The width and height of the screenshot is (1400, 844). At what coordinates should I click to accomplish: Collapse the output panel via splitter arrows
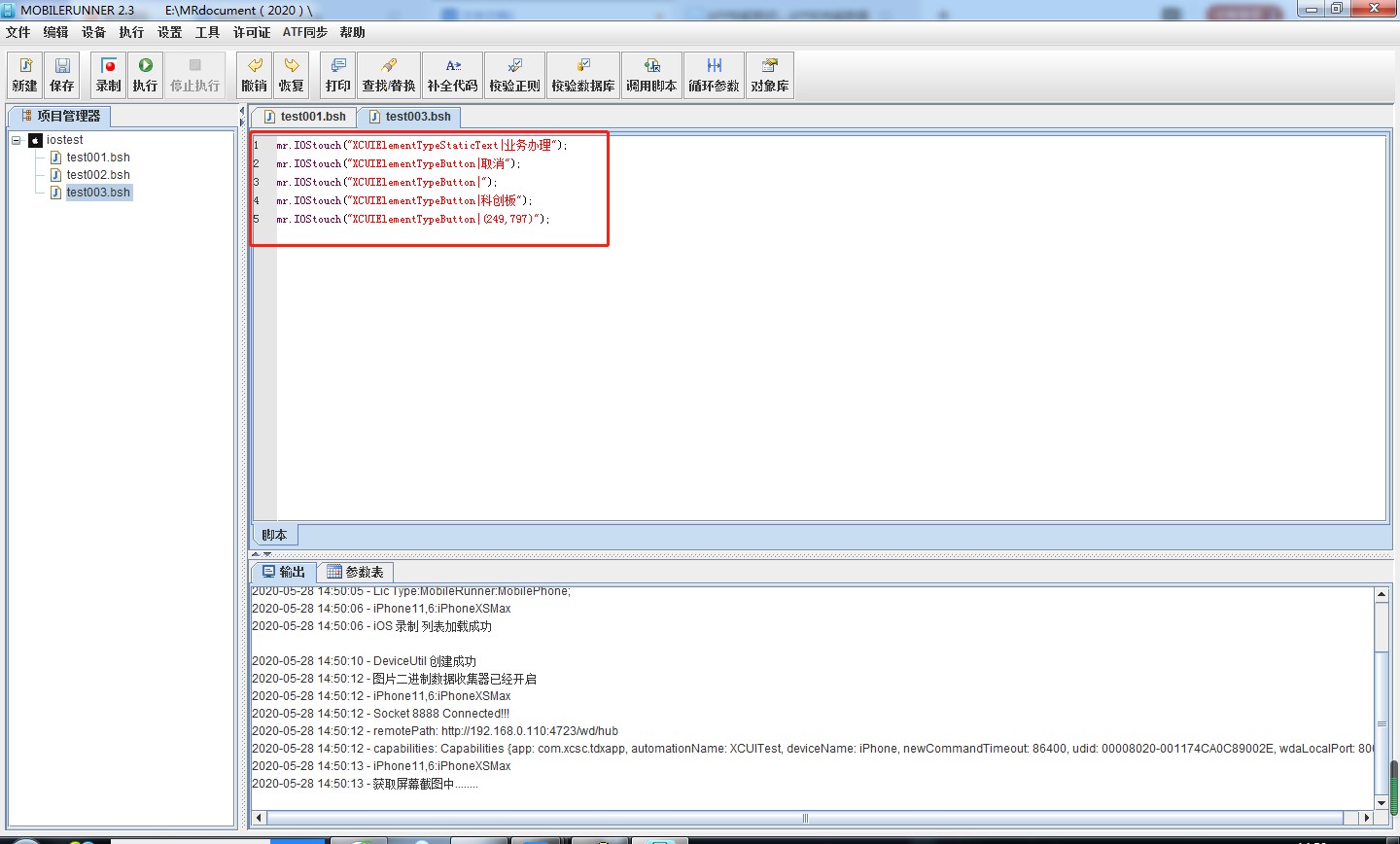point(267,554)
